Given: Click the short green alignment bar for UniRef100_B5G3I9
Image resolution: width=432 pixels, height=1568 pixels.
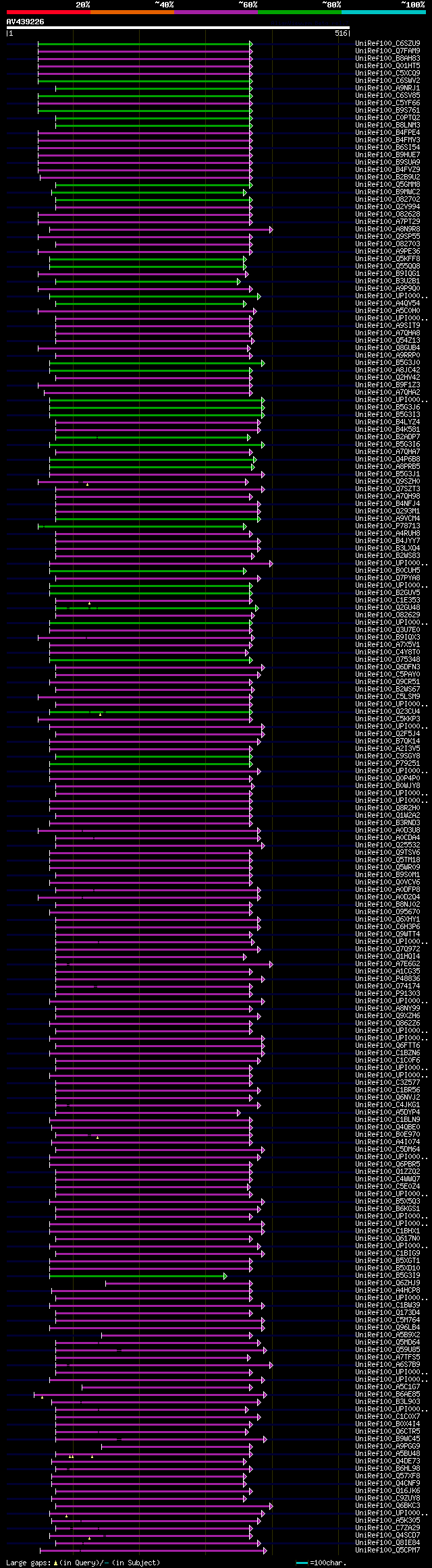Looking at the screenshot, I should point(138,1277).
